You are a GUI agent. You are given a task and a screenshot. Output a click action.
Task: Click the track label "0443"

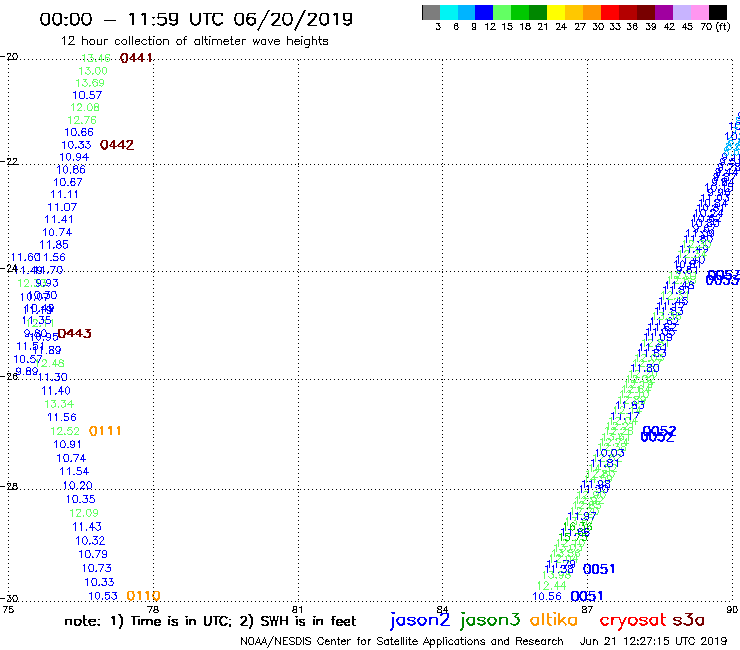[x=74, y=333]
